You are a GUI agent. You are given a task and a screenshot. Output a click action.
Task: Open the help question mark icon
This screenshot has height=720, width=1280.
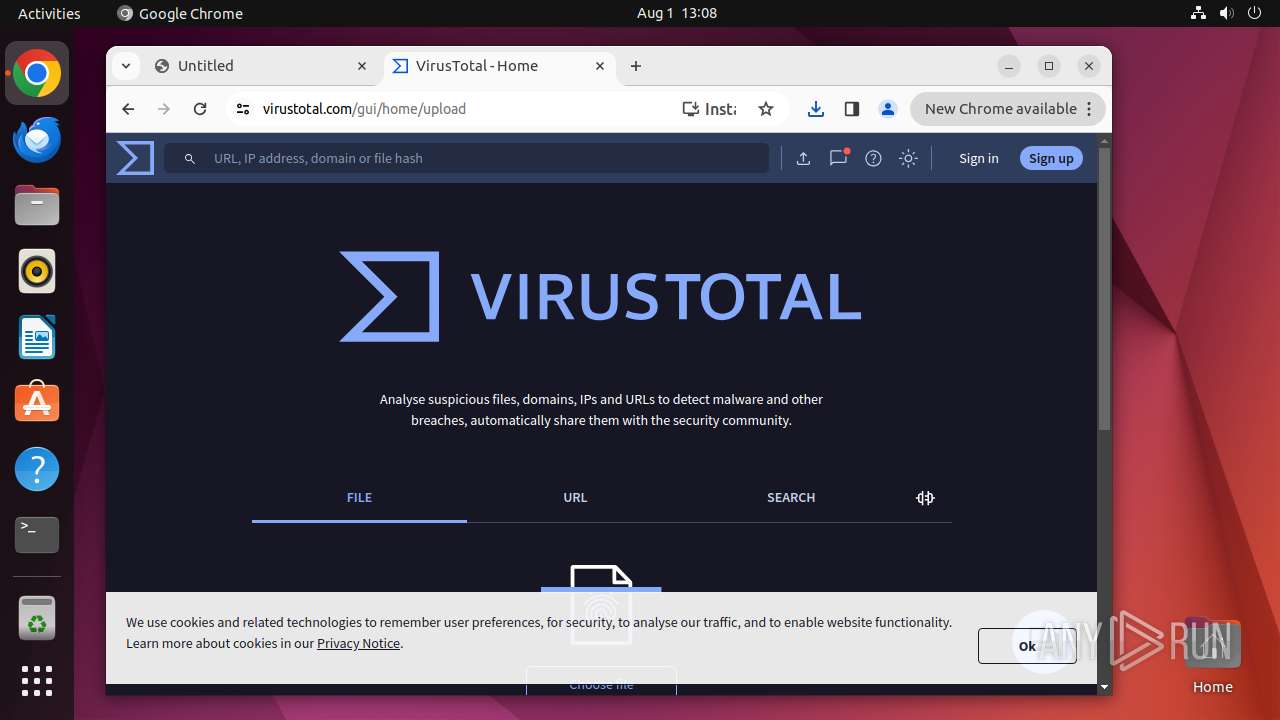[x=873, y=158]
